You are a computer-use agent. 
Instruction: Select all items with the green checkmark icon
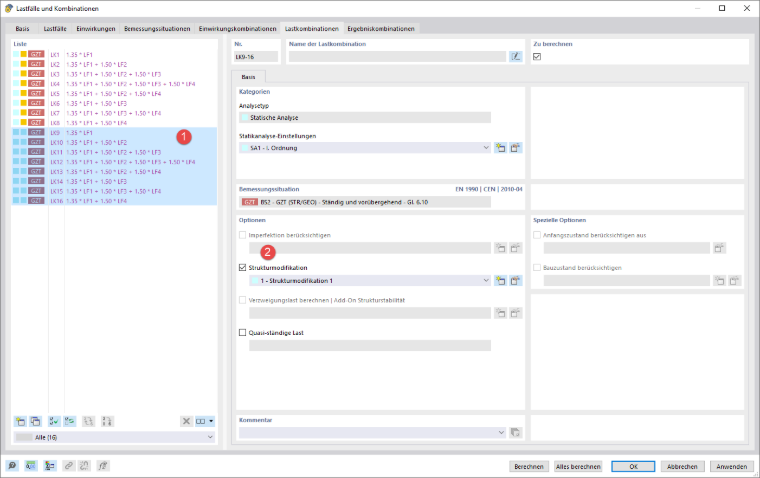coord(54,421)
